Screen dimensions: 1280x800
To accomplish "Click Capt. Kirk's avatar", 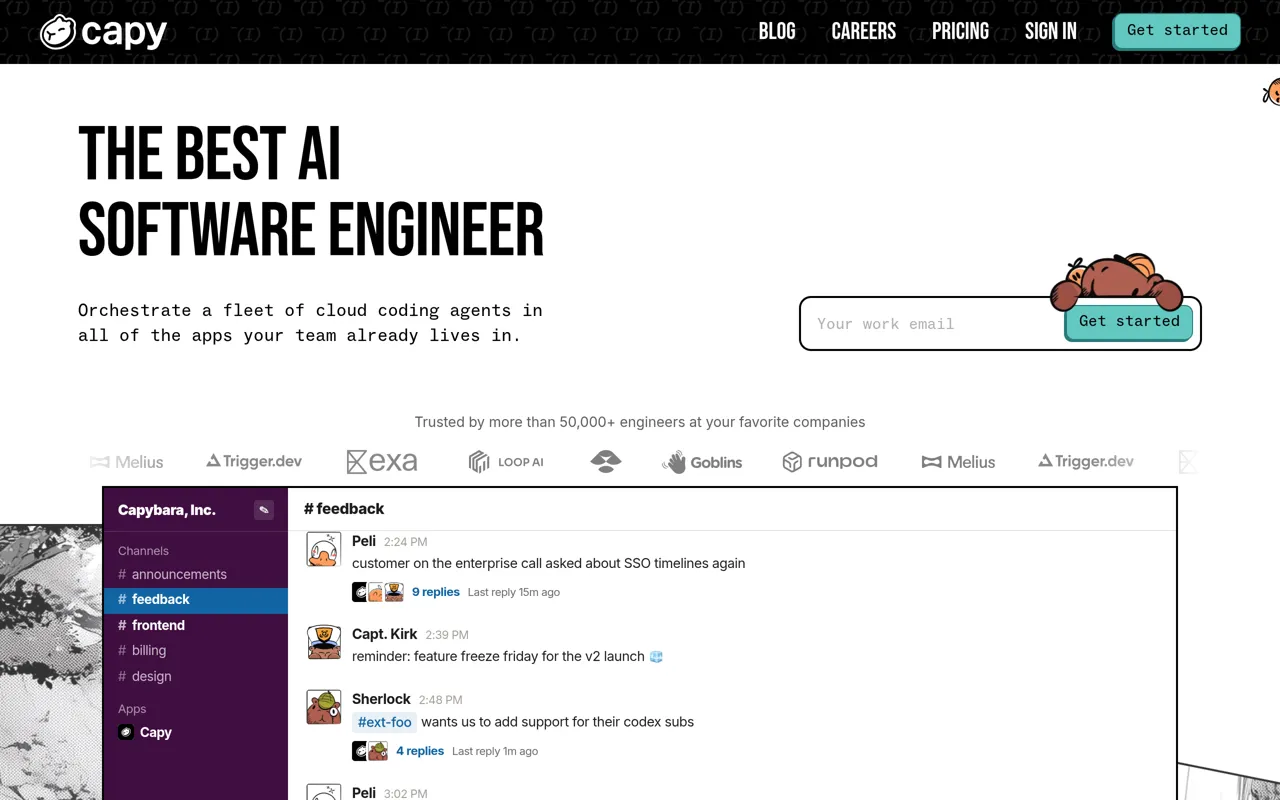I will [x=323, y=643].
